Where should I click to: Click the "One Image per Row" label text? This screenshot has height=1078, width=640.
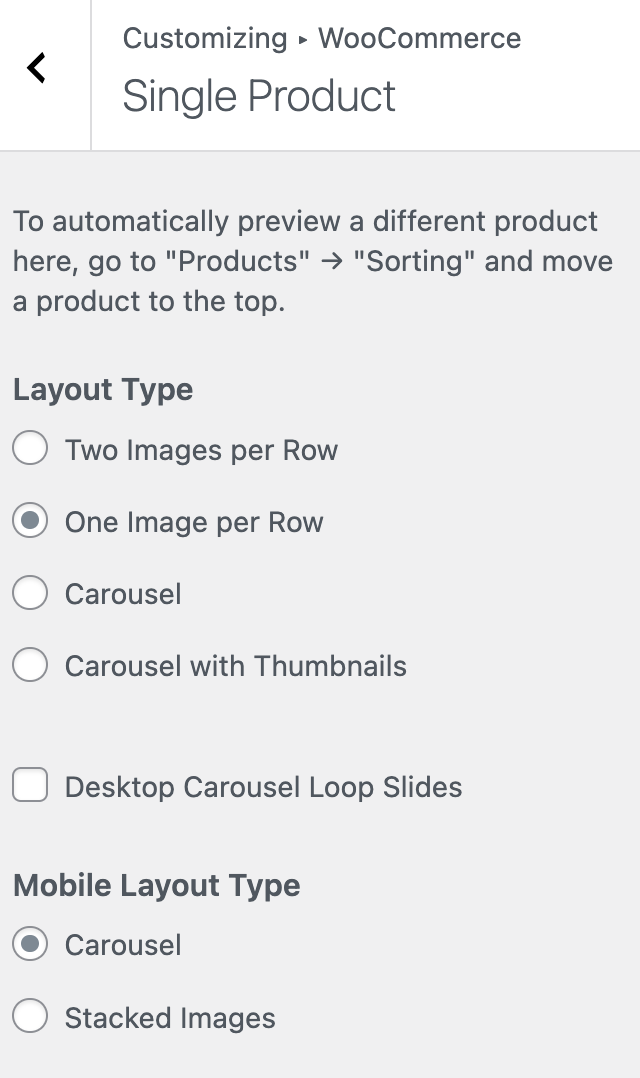(194, 522)
